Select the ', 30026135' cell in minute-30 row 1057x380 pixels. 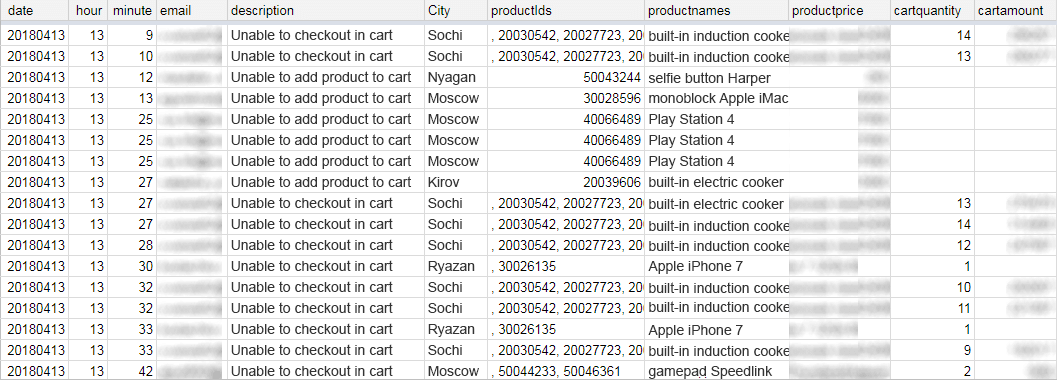tap(565, 266)
